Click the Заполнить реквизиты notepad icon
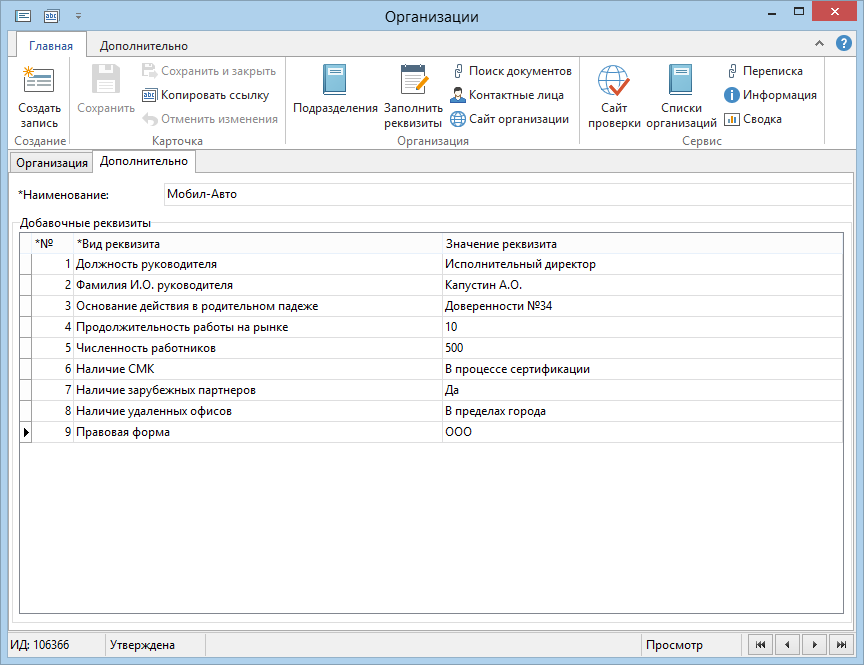 point(414,80)
